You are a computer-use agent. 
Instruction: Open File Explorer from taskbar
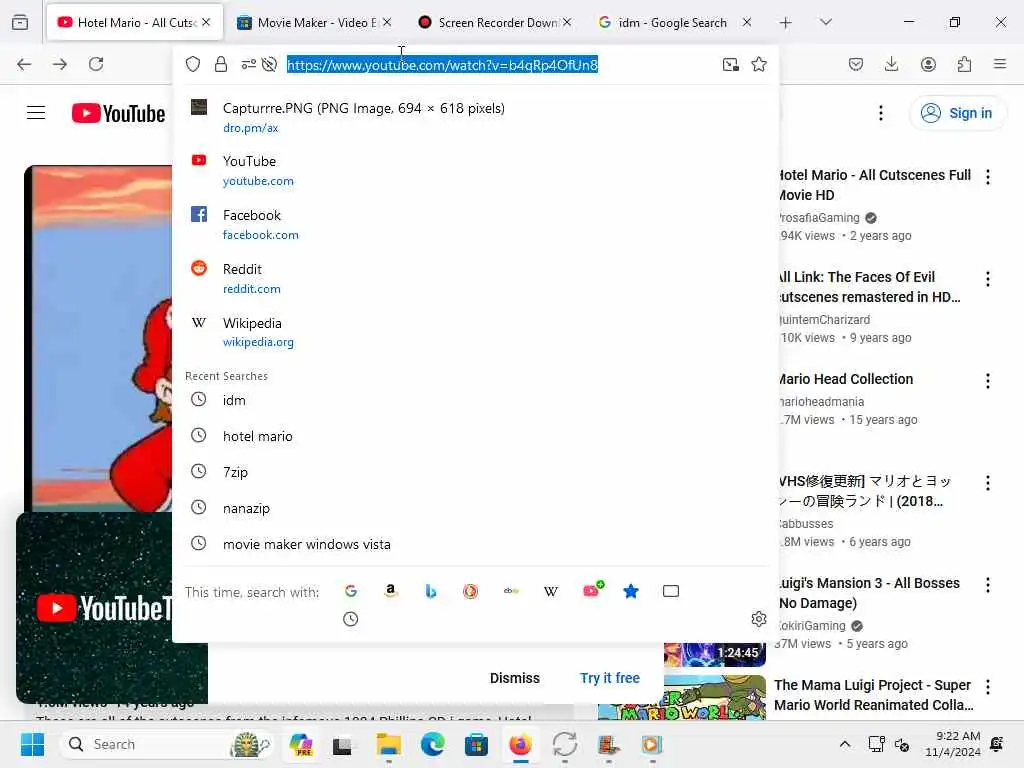point(389,744)
